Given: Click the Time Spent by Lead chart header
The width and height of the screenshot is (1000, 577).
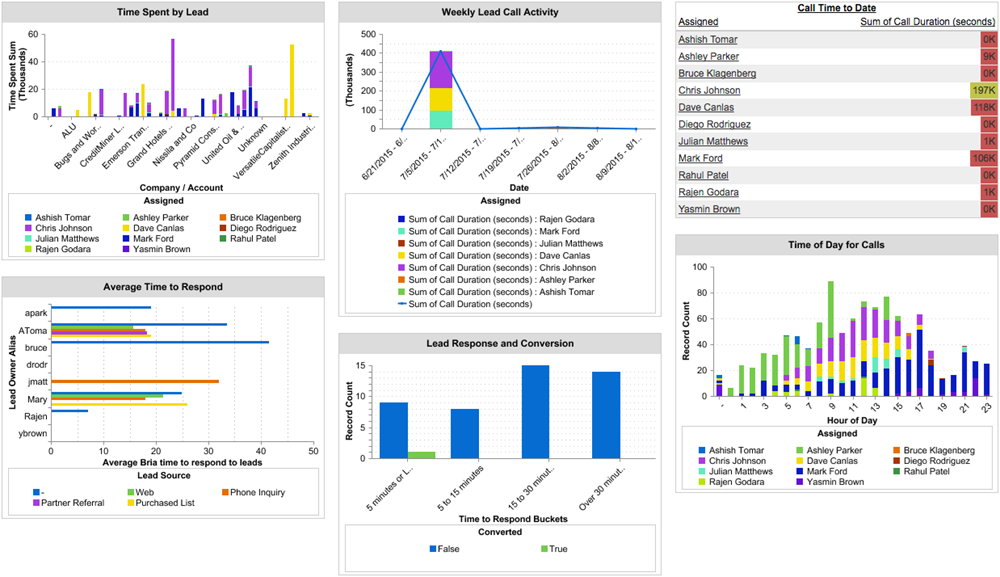Looking at the screenshot, I should 163,12.
